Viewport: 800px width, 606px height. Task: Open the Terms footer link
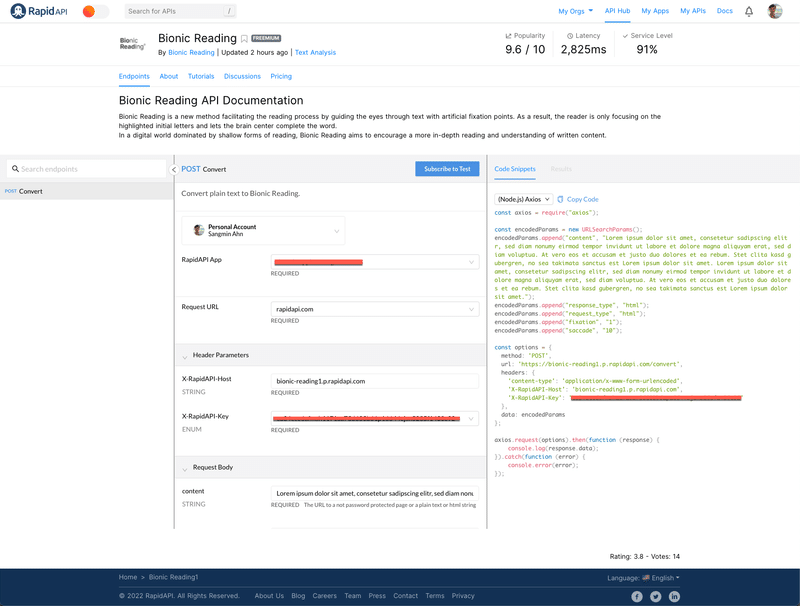[x=435, y=596]
